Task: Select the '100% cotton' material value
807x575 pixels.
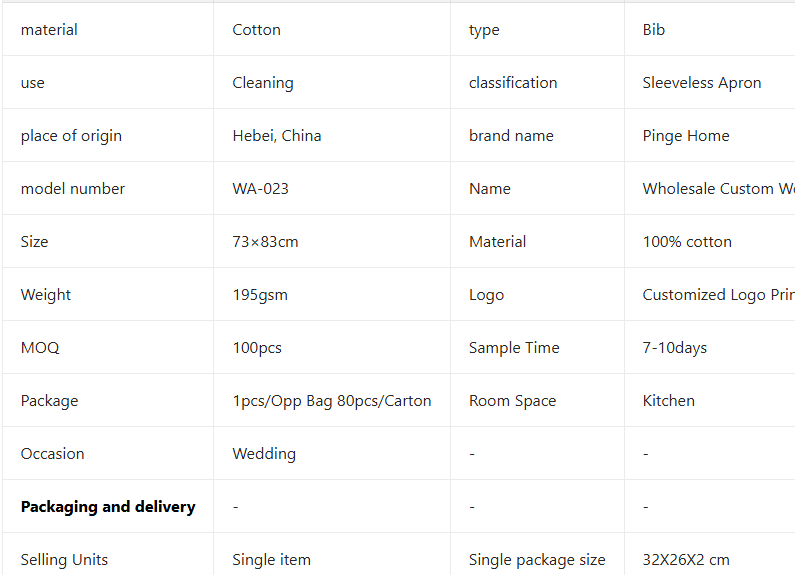Action: tap(687, 242)
